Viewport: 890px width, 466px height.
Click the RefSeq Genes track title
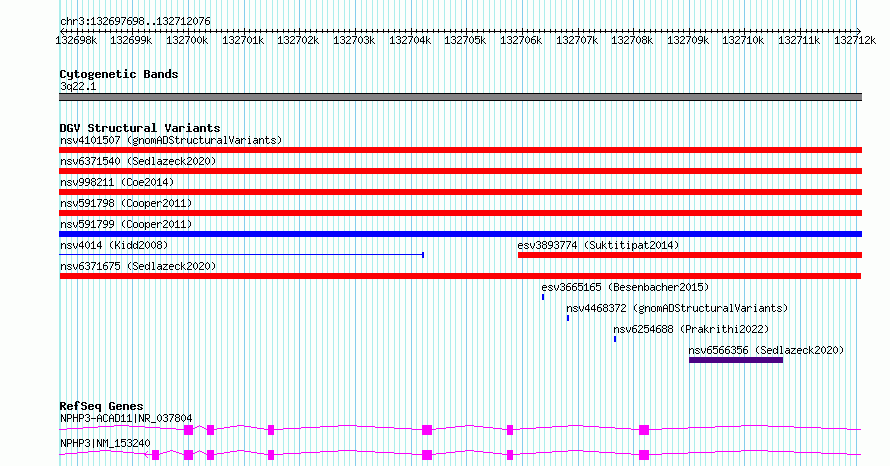(102, 406)
